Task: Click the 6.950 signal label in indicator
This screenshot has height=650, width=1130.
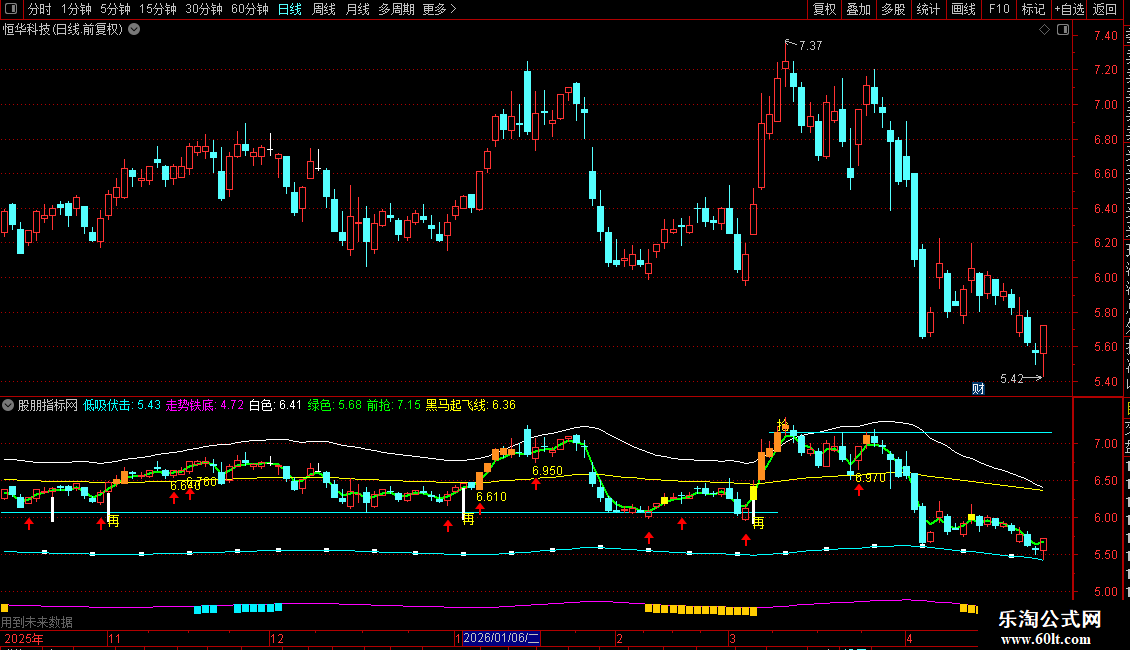Action: 547,471
